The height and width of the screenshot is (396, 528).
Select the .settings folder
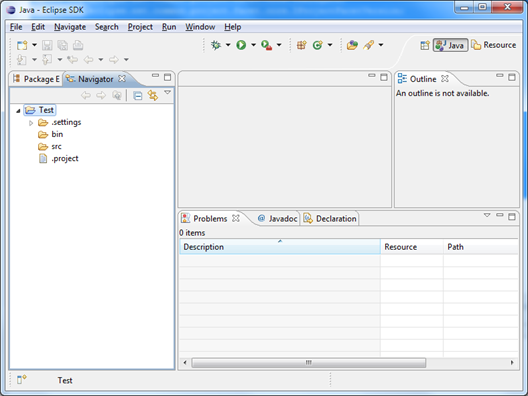tap(59, 122)
